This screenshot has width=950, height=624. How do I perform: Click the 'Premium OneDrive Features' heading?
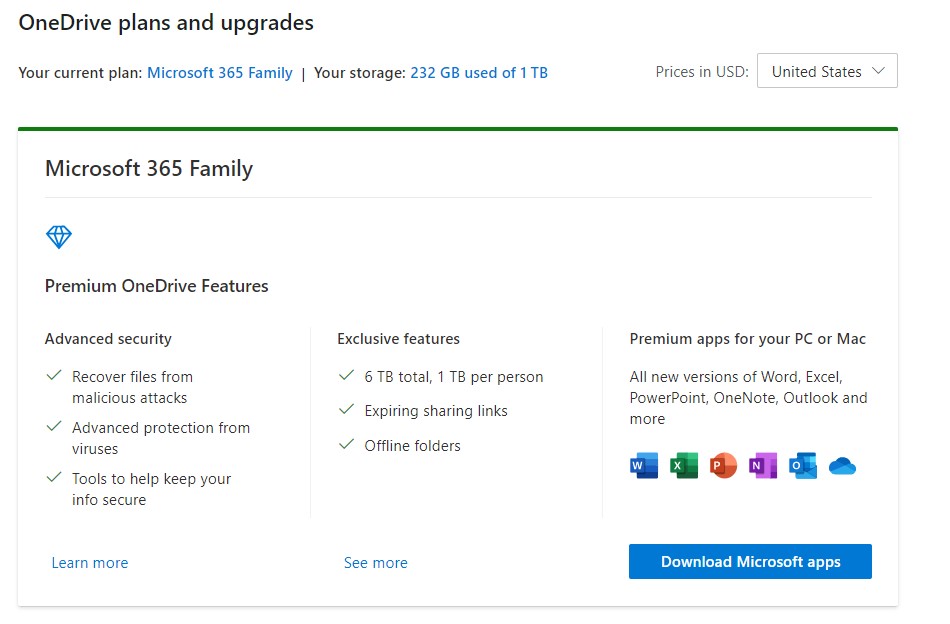(156, 286)
